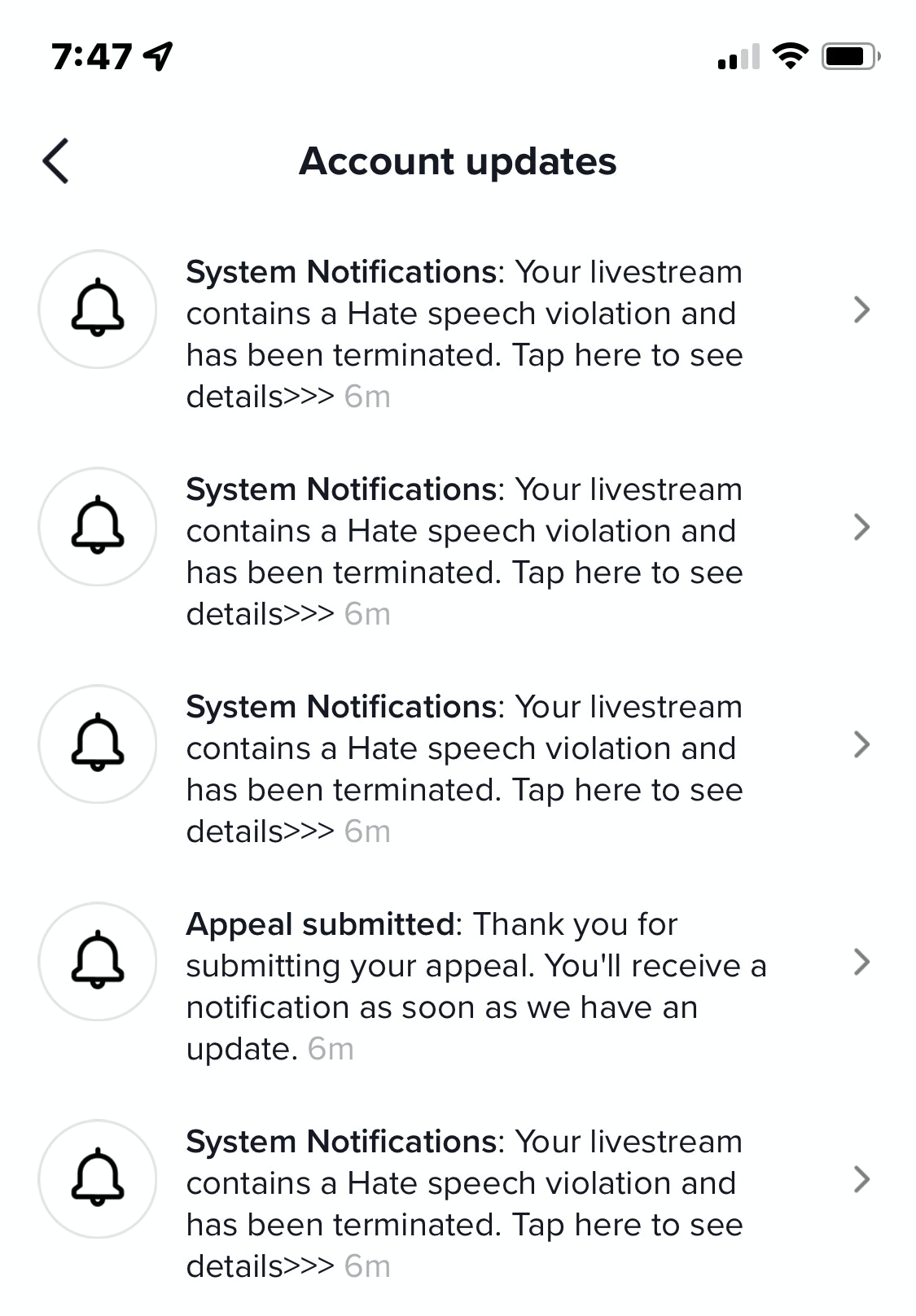Open the third livestream terminated notification text
The width and height of the screenshot is (916, 1316).
coord(464,769)
